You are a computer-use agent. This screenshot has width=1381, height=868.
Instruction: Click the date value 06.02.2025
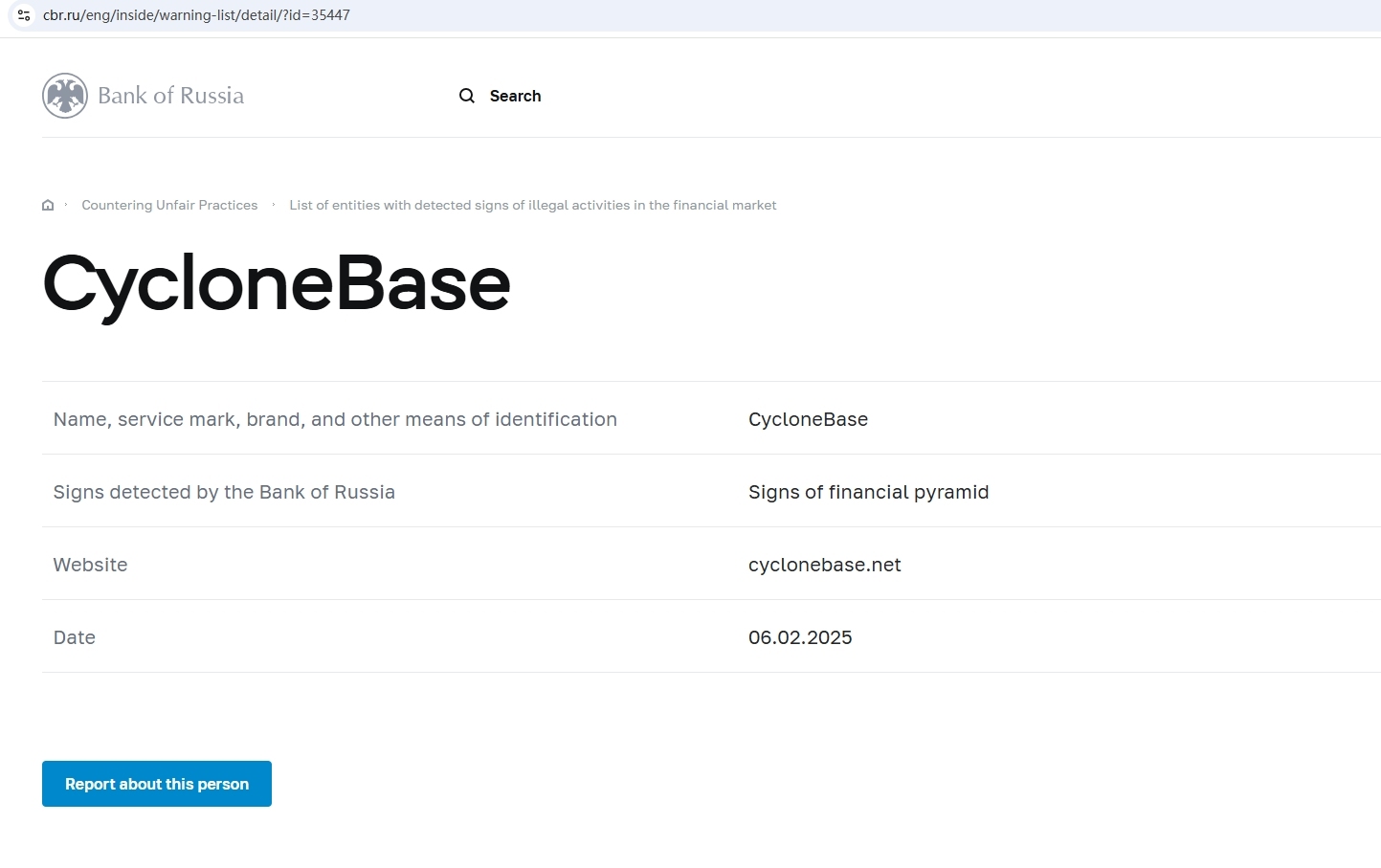coord(800,637)
